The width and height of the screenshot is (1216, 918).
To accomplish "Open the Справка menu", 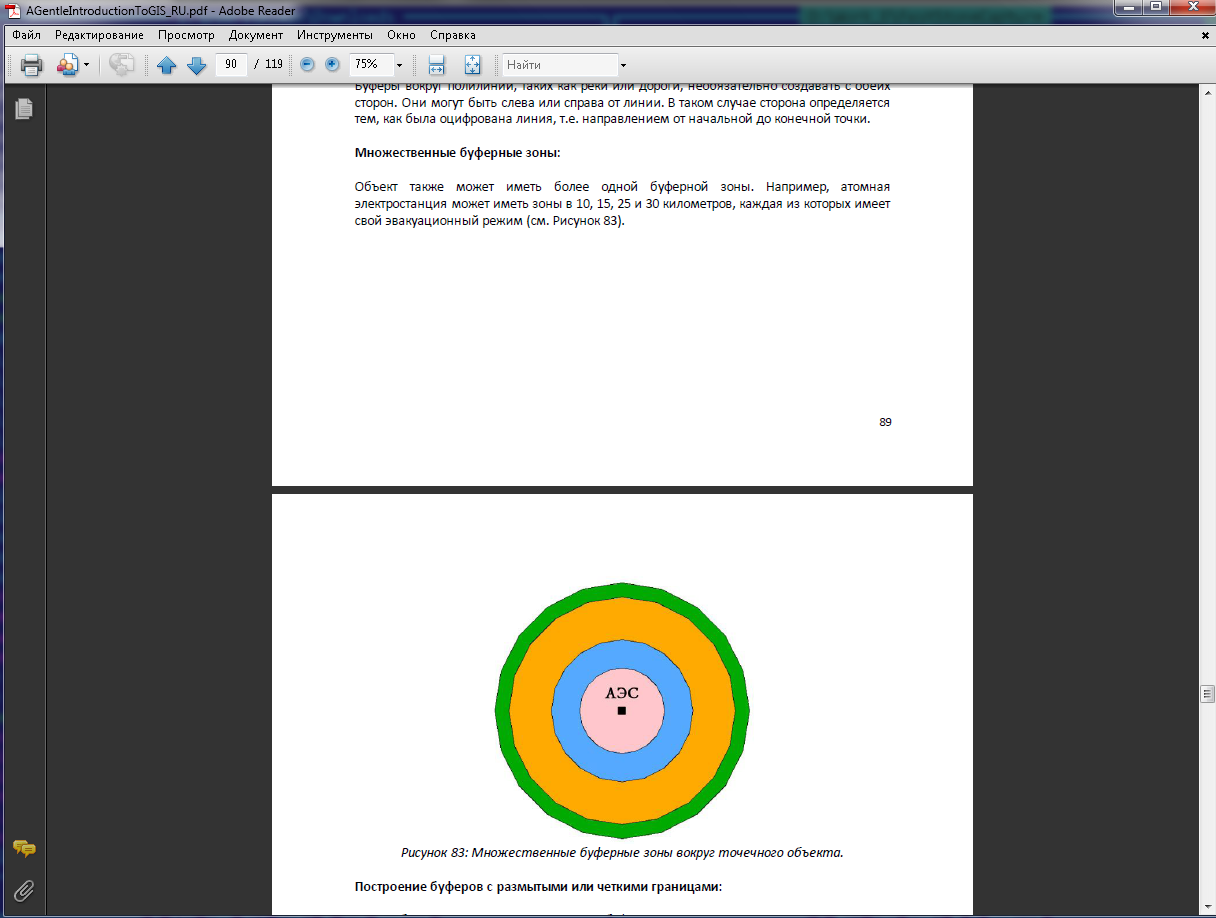I will point(453,35).
